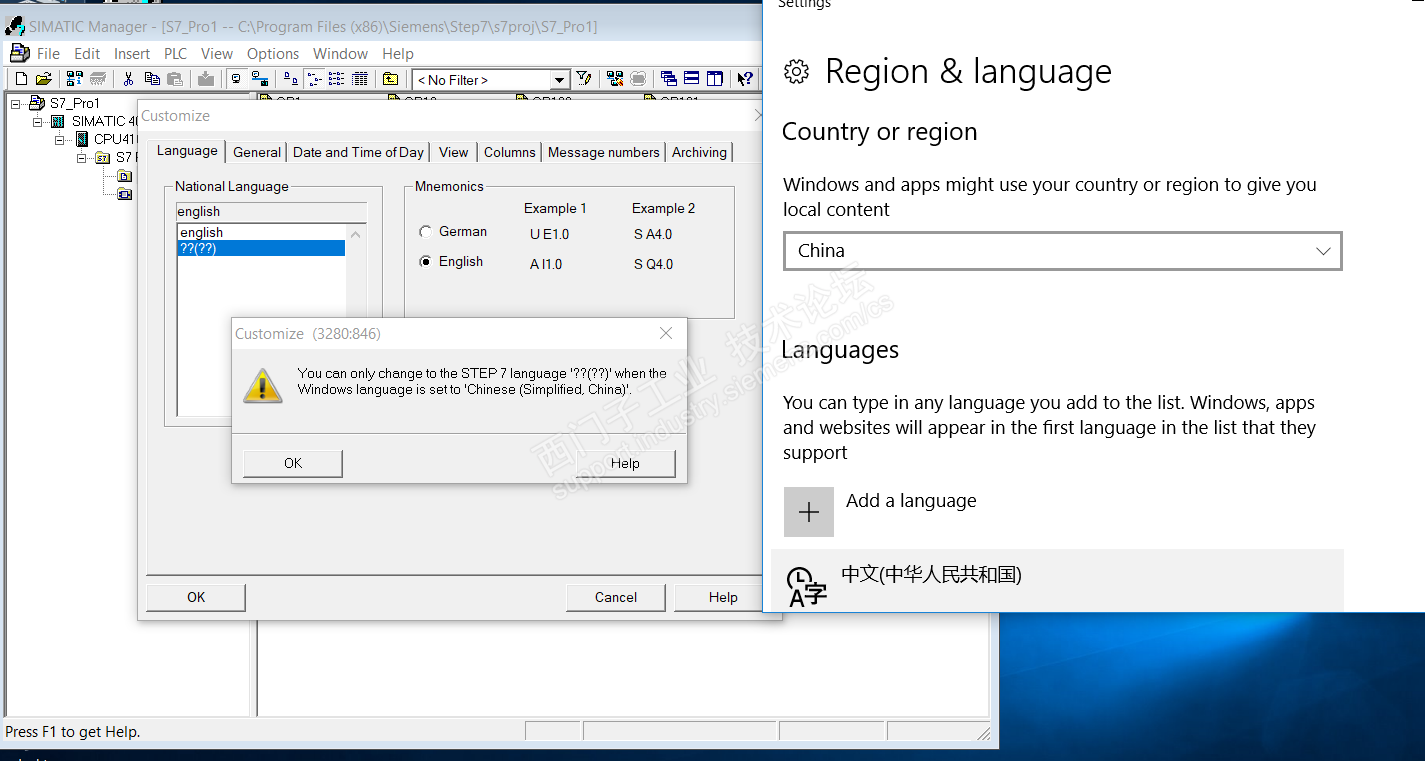Switch to the General tab
Image resolution: width=1425 pixels, height=761 pixels.
coord(257,152)
